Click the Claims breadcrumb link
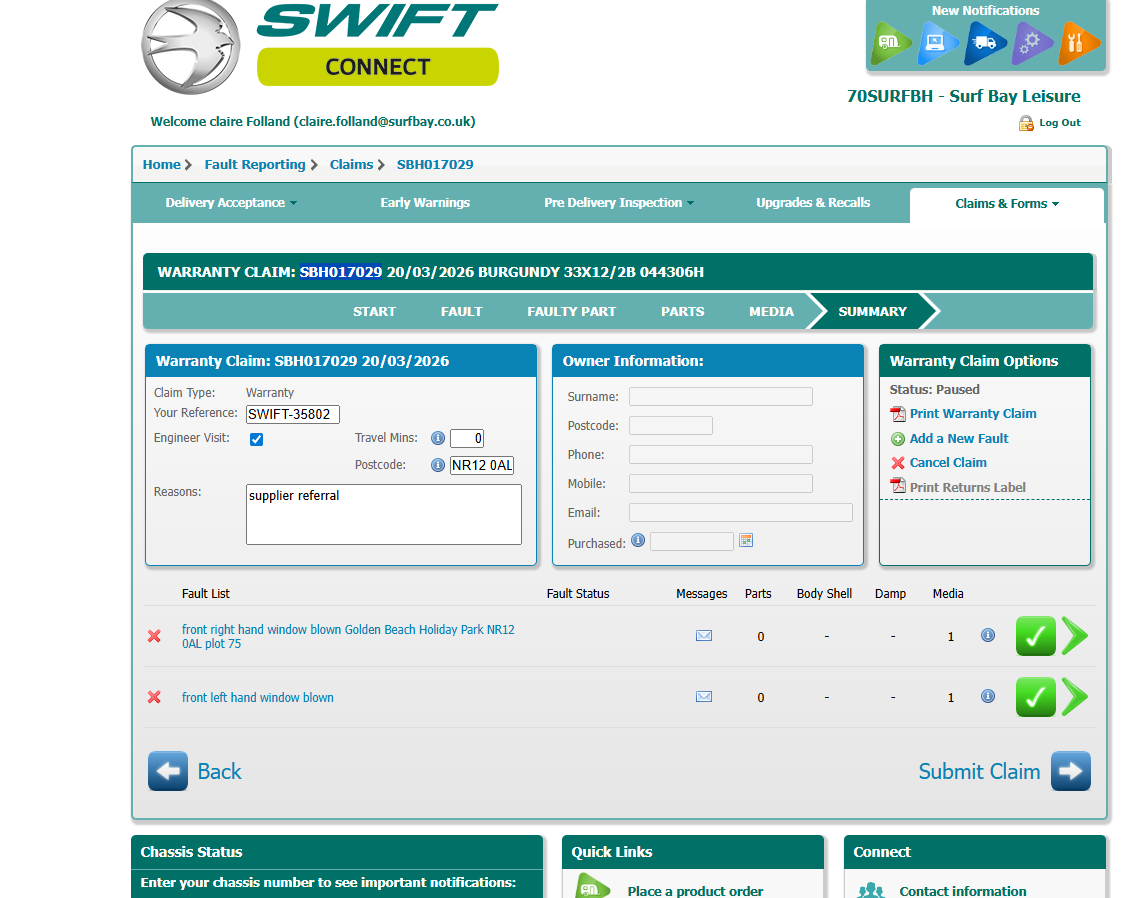 pyautogui.click(x=351, y=165)
